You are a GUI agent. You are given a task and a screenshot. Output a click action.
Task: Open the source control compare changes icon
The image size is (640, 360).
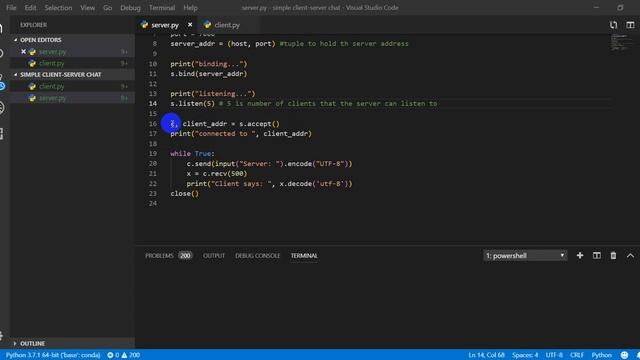click(613, 25)
